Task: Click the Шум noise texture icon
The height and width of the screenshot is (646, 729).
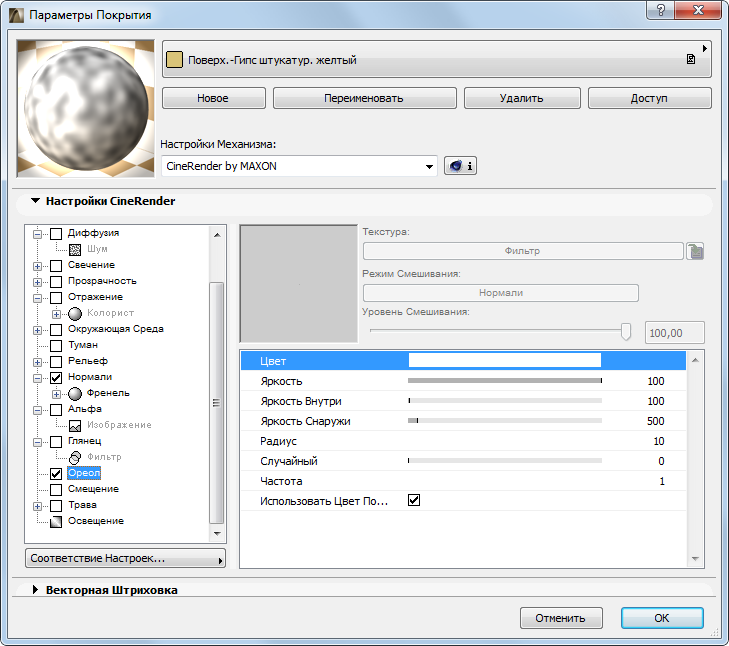Action: (x=75, y=250)
